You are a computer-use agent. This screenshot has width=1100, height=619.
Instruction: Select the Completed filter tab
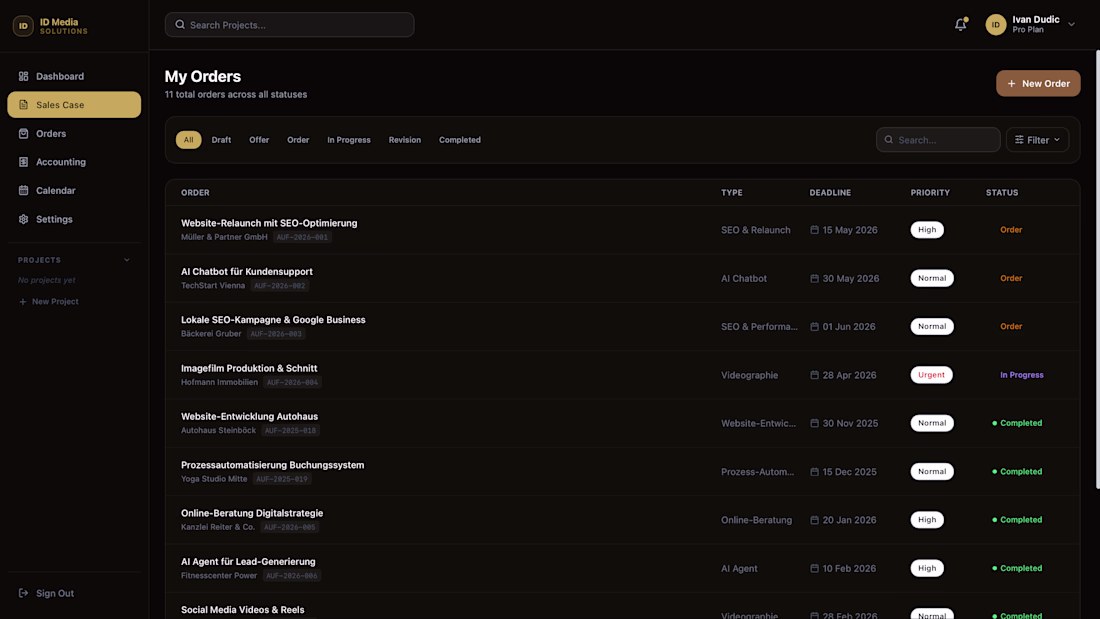(x=459, y=140)
